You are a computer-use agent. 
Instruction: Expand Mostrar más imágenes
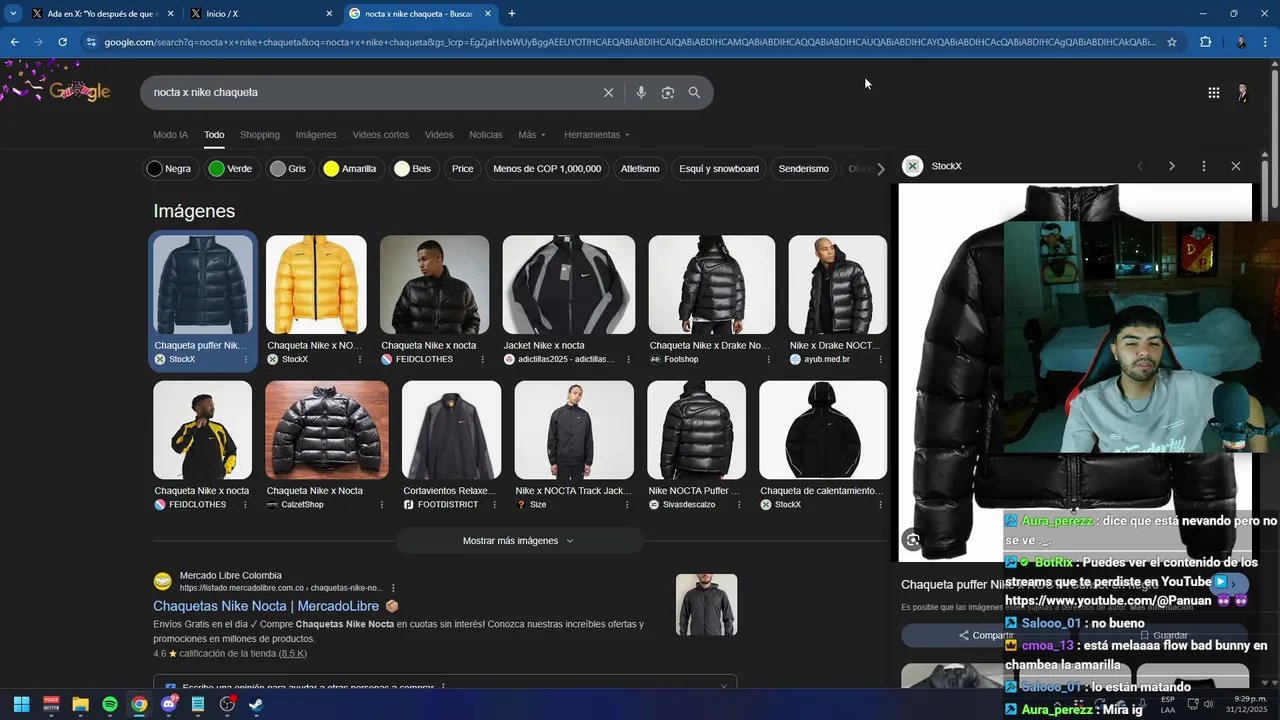point(518,541)
